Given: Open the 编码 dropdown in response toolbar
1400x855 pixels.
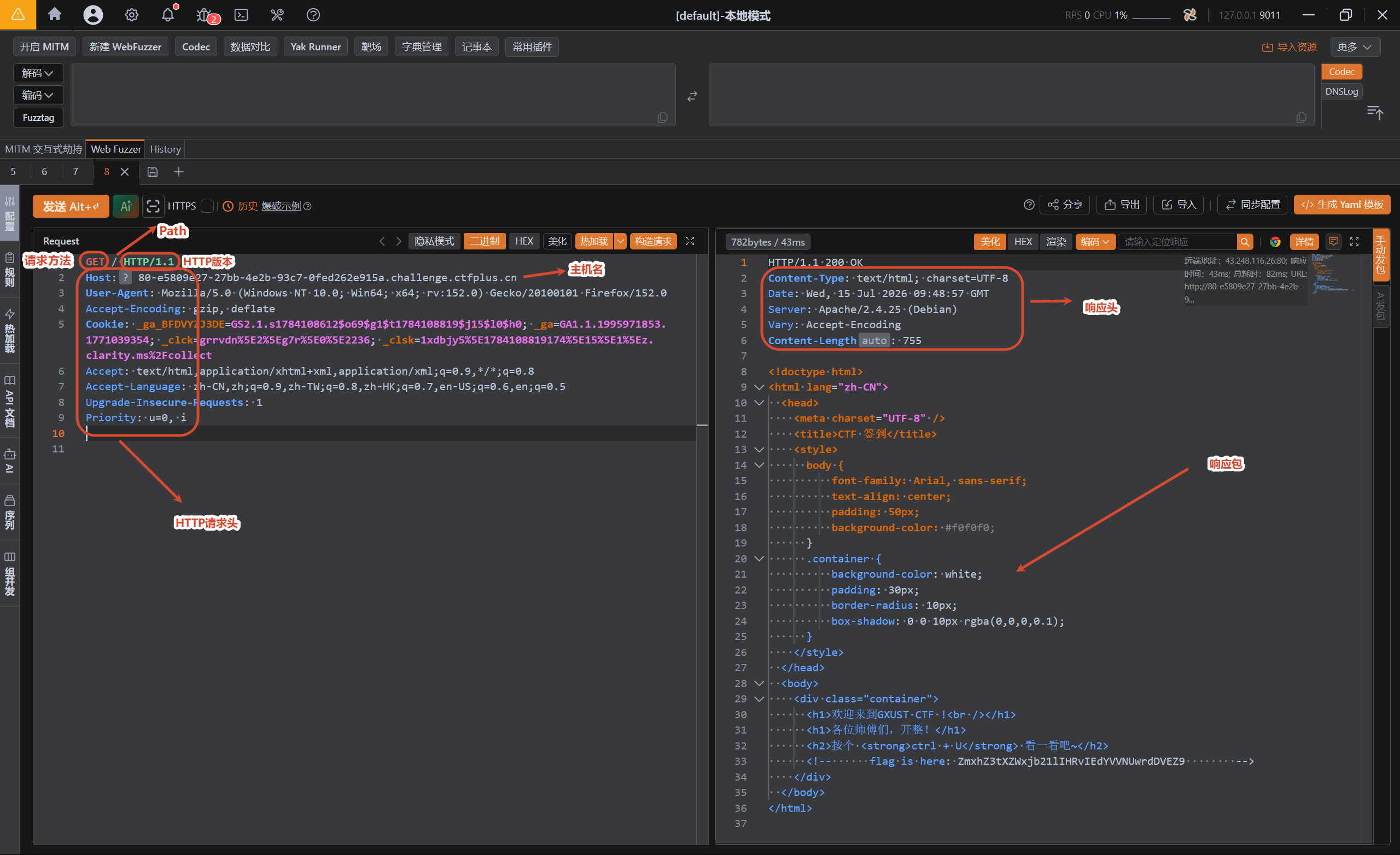Looking at the screenshot, I should point(1095,242).
